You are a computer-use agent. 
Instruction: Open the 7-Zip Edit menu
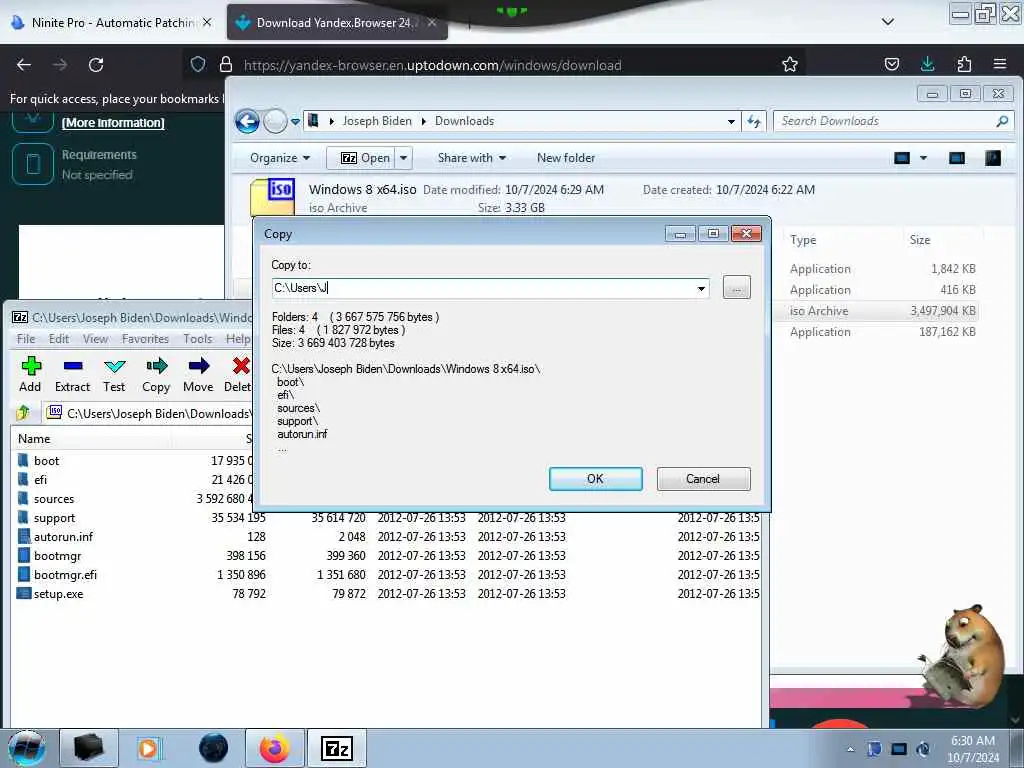click(59, 339)
